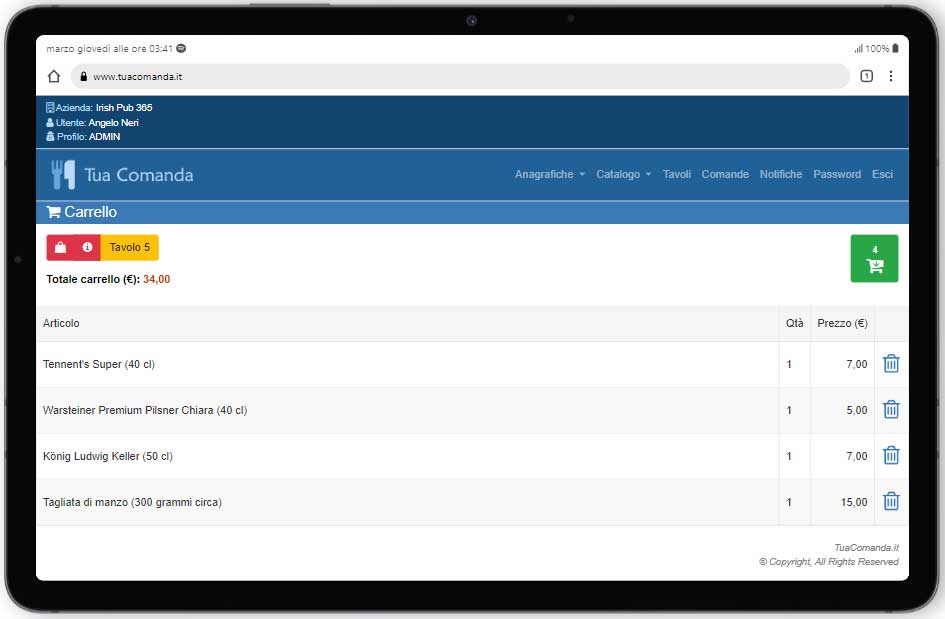The image size is (945, 619).
Task: Click the URL address field
Action: (460, 77)
